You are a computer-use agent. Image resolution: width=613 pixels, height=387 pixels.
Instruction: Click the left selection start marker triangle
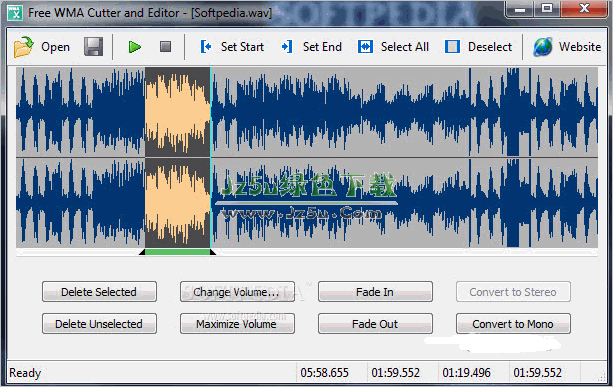pos(142,252)
